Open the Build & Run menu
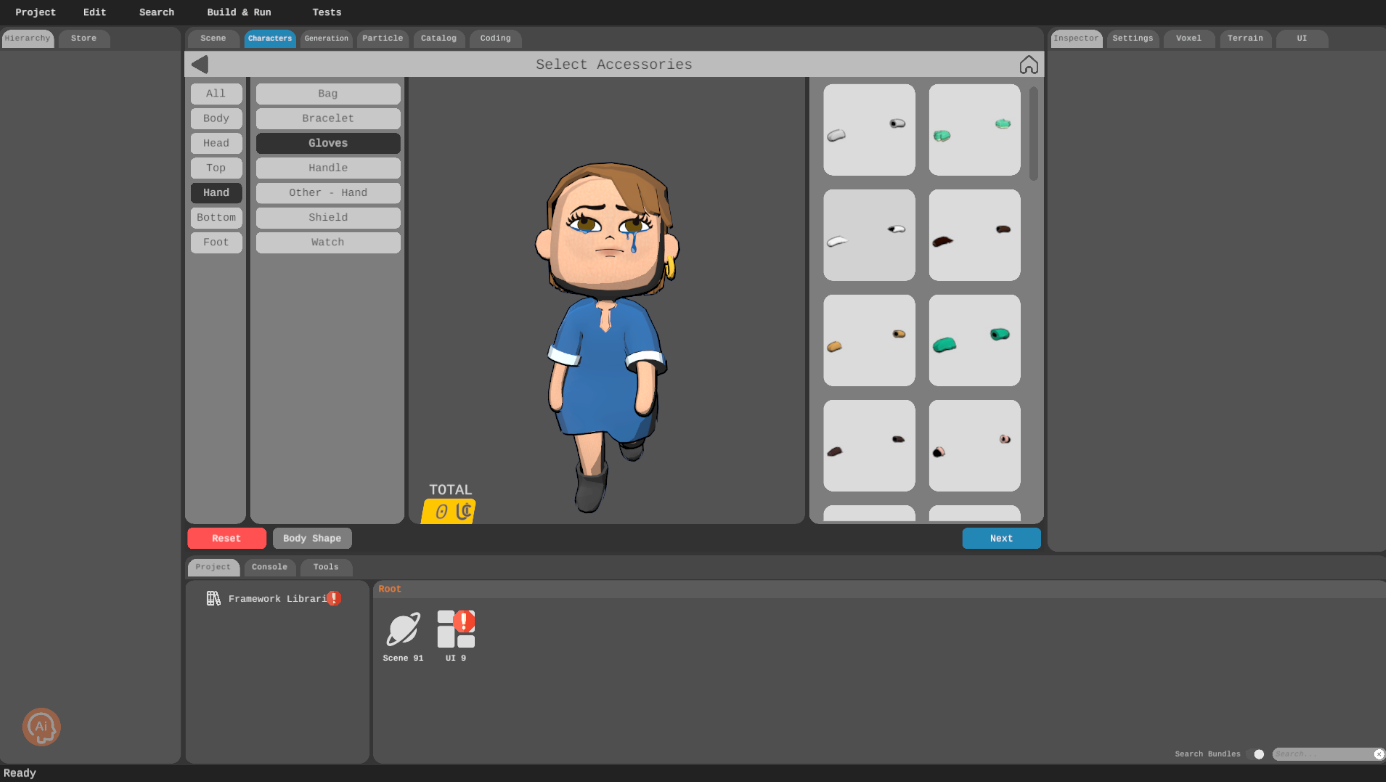Screen dimensions: 1386x782 tap(239, 12)
